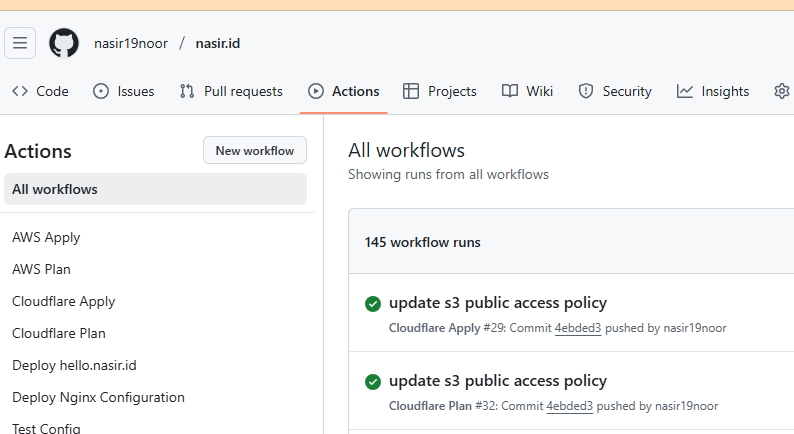Viewport: 794px width, 434px height.
Task: Go to the Projects tab
Action: click(x=440, y=91)
